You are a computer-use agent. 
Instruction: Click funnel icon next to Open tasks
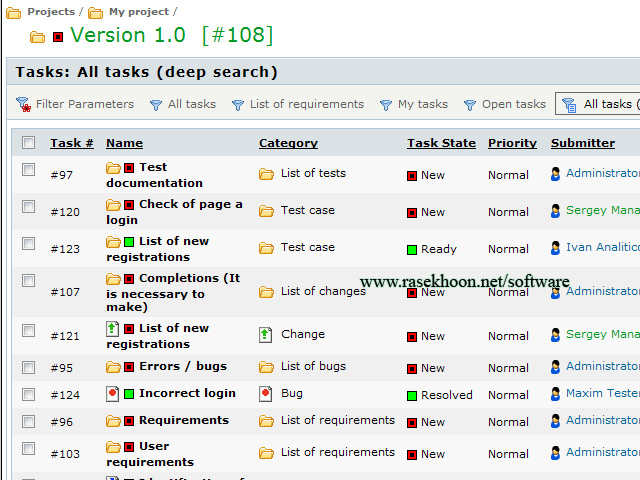coord(470,105)
